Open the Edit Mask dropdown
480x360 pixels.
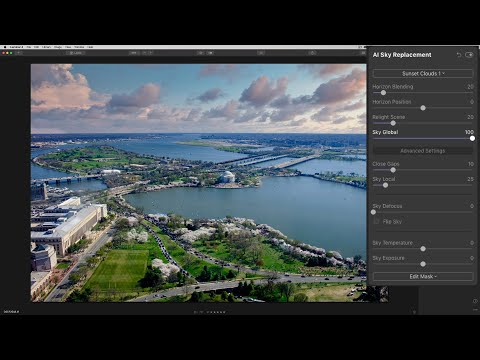coord(423,276)
